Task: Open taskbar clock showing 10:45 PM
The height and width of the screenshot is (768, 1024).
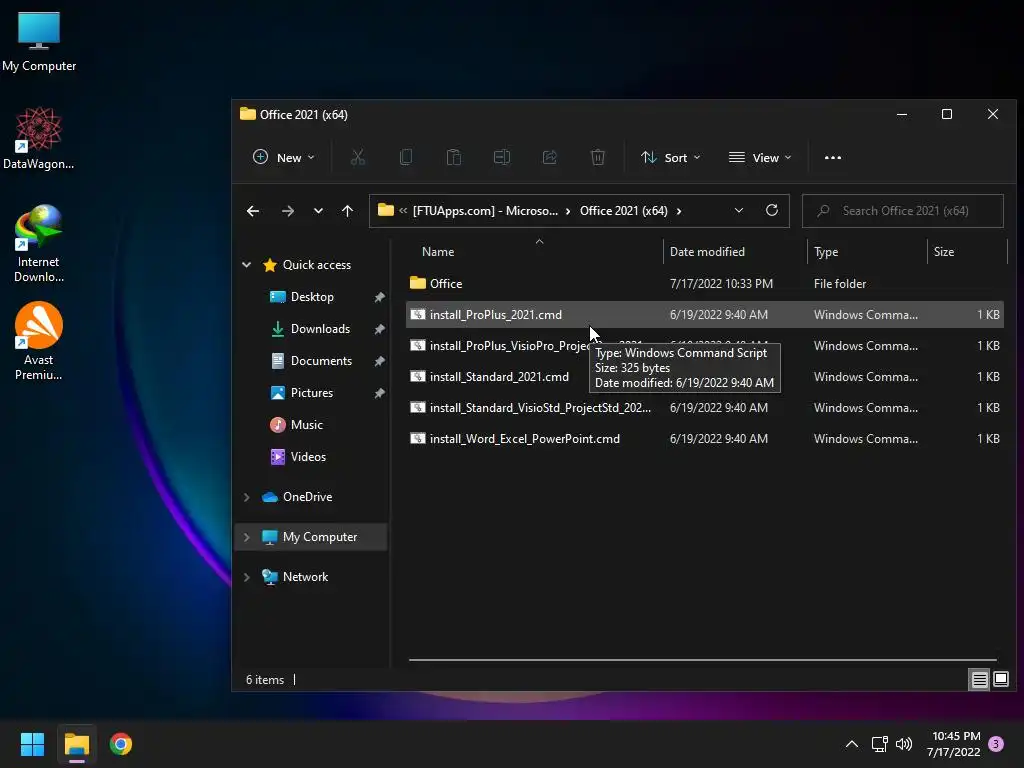Action: coord(954,744)
